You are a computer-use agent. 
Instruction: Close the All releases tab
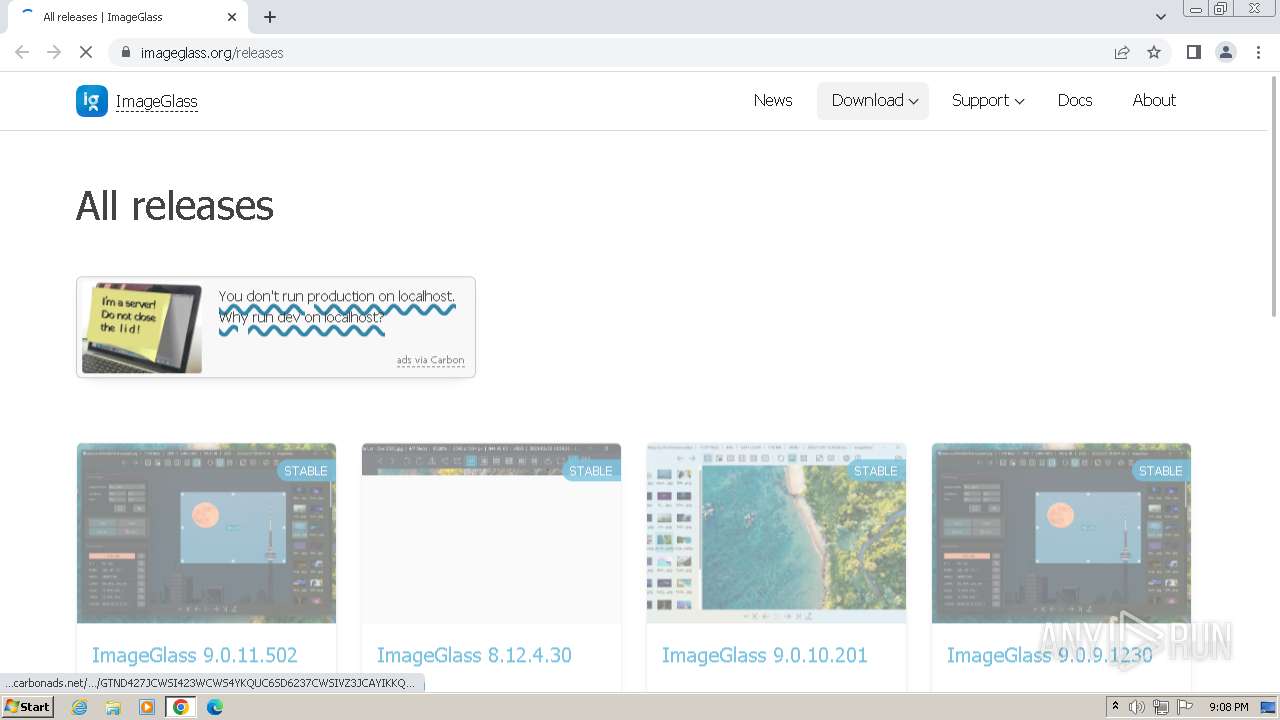pos(232,17)
